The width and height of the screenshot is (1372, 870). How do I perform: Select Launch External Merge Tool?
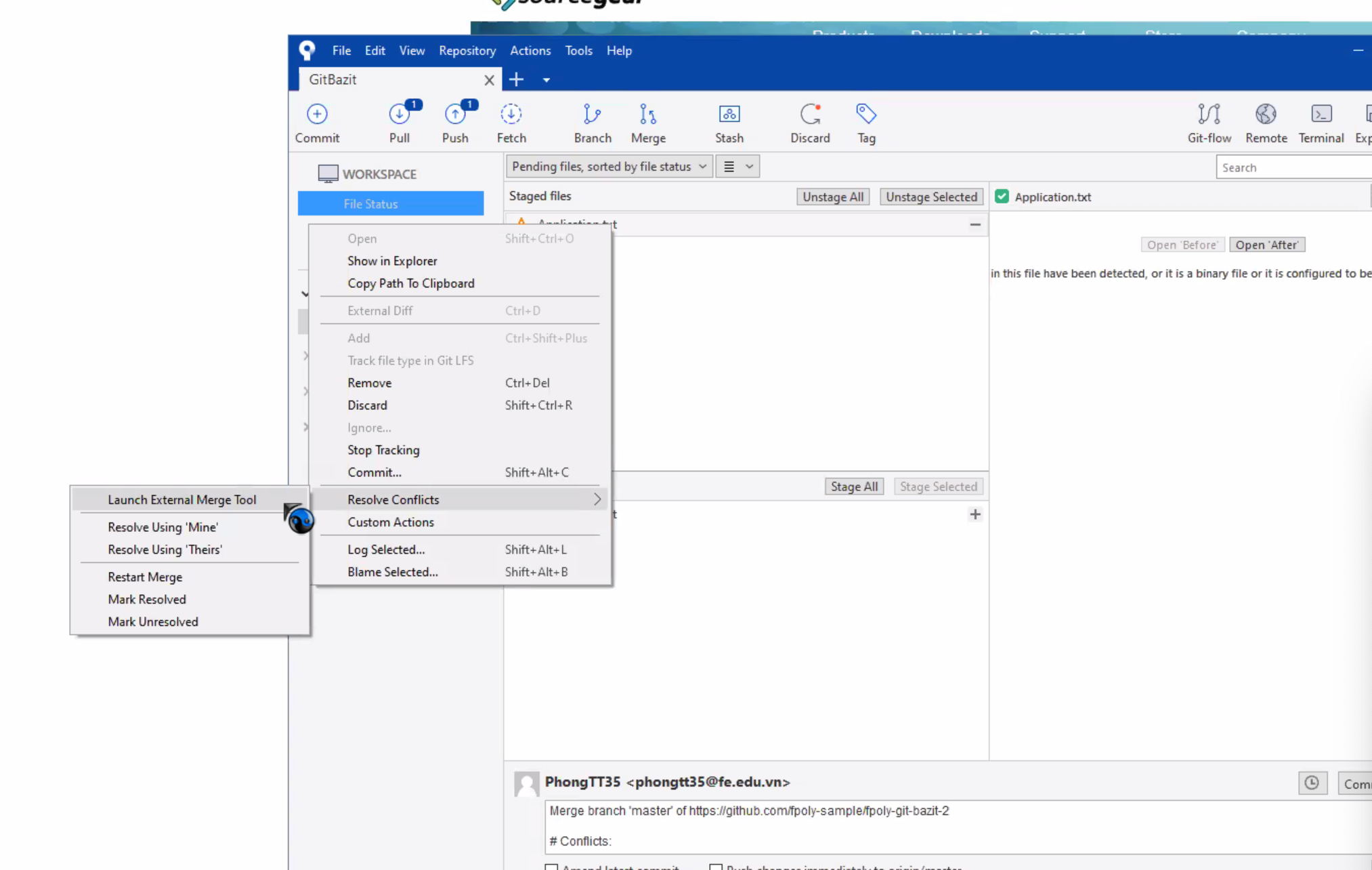190,500
